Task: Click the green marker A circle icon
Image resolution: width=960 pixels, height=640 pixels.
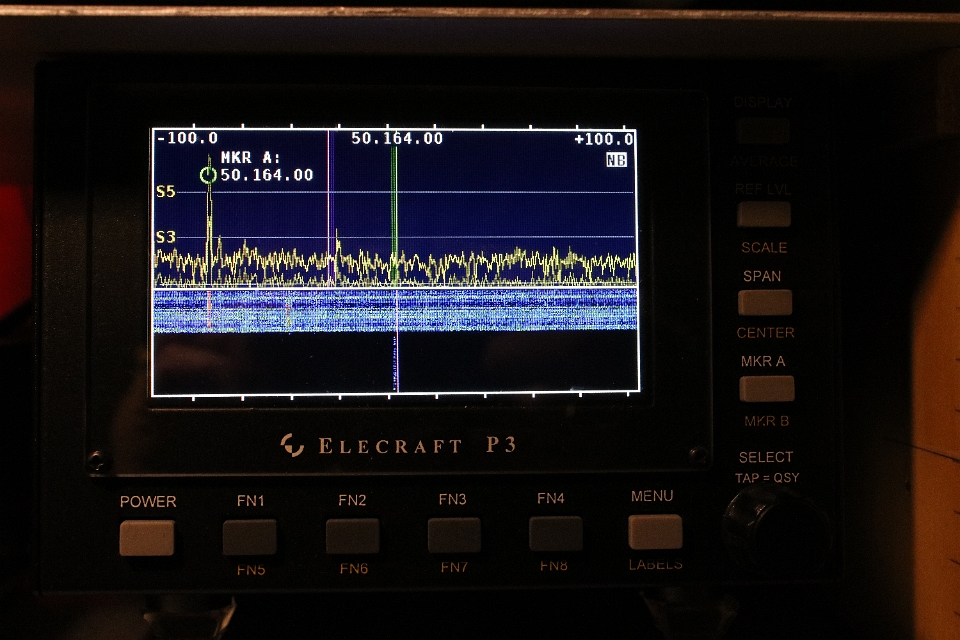Action: click(x=208, y=176)
